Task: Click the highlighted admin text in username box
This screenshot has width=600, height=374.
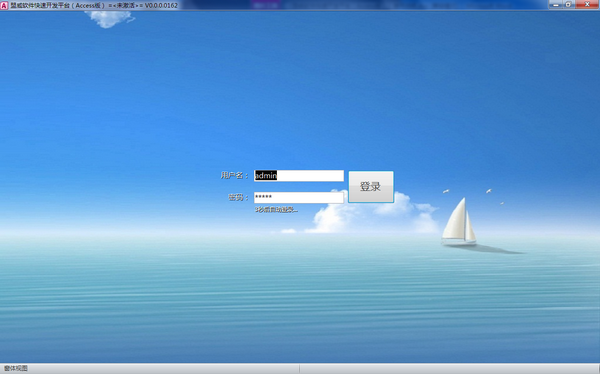Action: (266, 176)
